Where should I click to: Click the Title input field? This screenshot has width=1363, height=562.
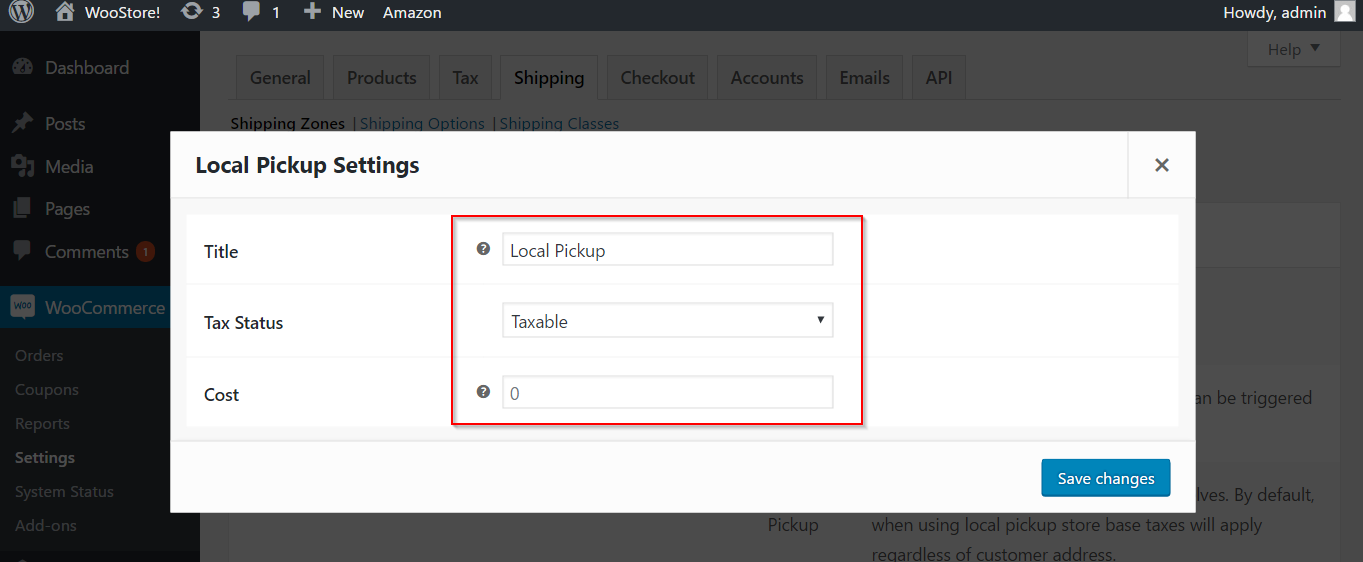(x=667, y=250)
